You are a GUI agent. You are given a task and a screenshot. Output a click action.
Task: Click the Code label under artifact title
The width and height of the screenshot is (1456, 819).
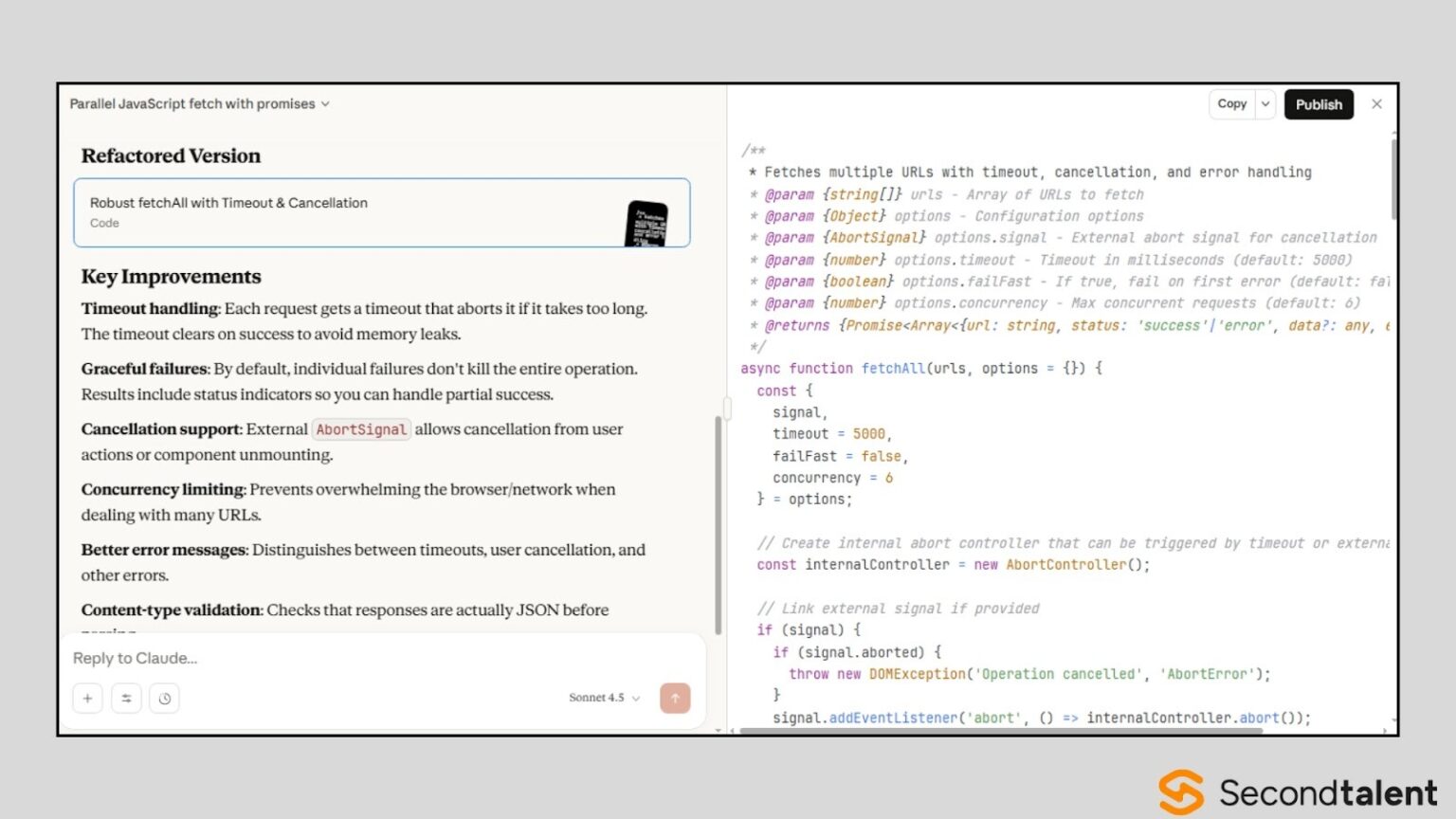(104, 223)
